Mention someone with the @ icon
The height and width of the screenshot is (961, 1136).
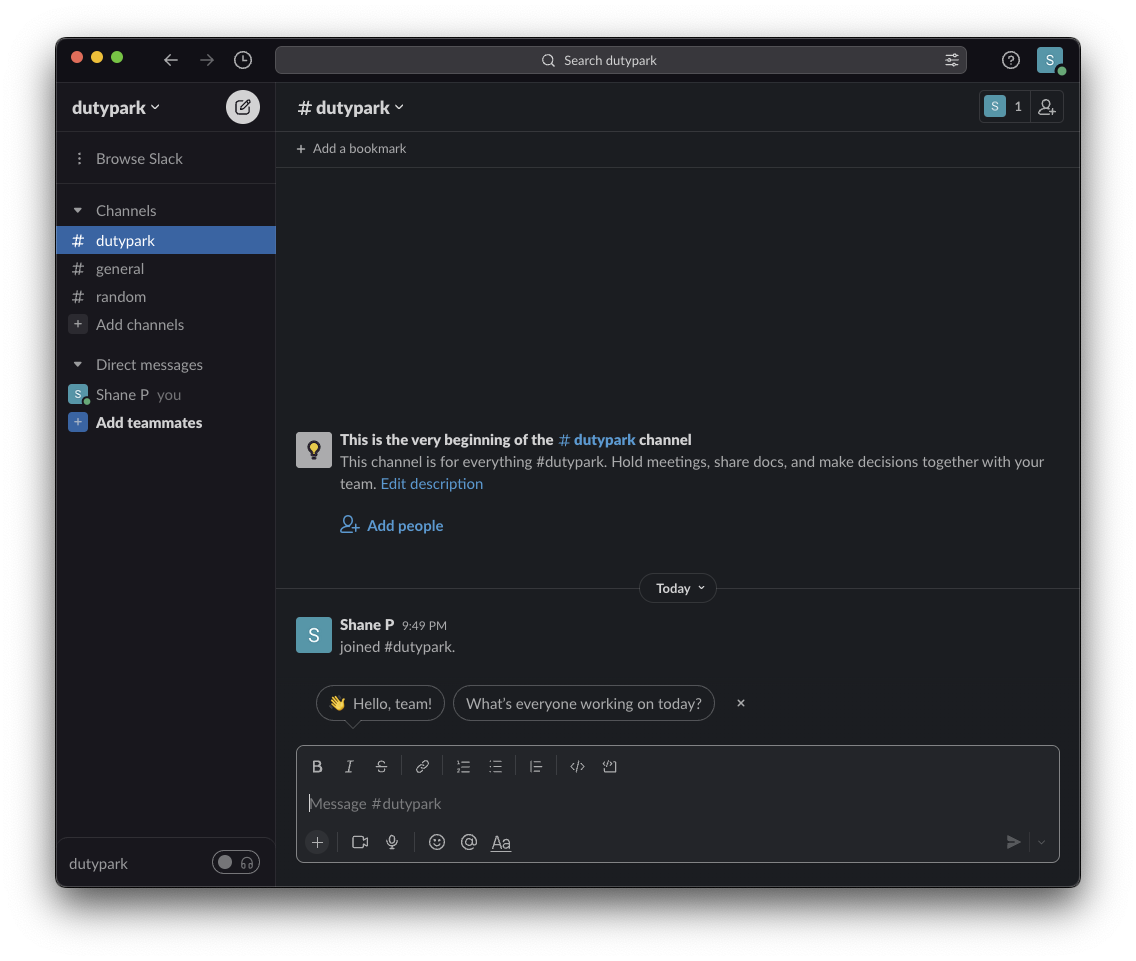(x=469, y=842)
